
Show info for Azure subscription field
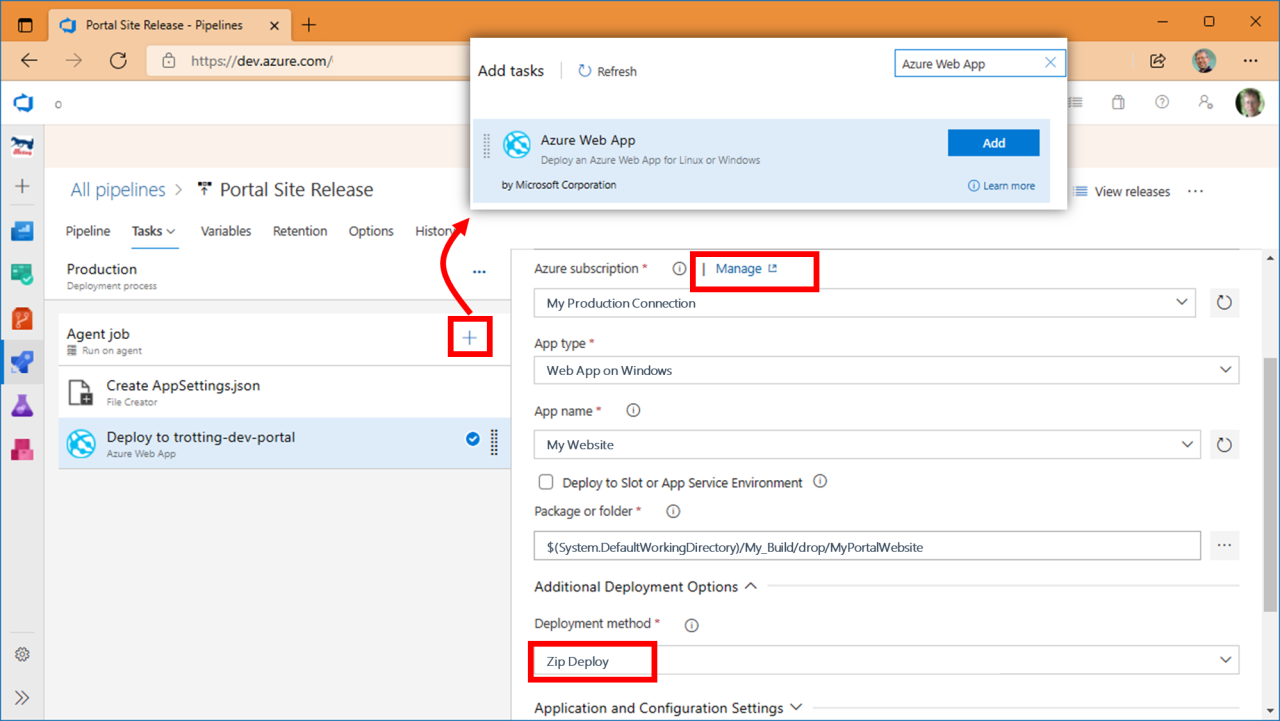pos(679,269)
